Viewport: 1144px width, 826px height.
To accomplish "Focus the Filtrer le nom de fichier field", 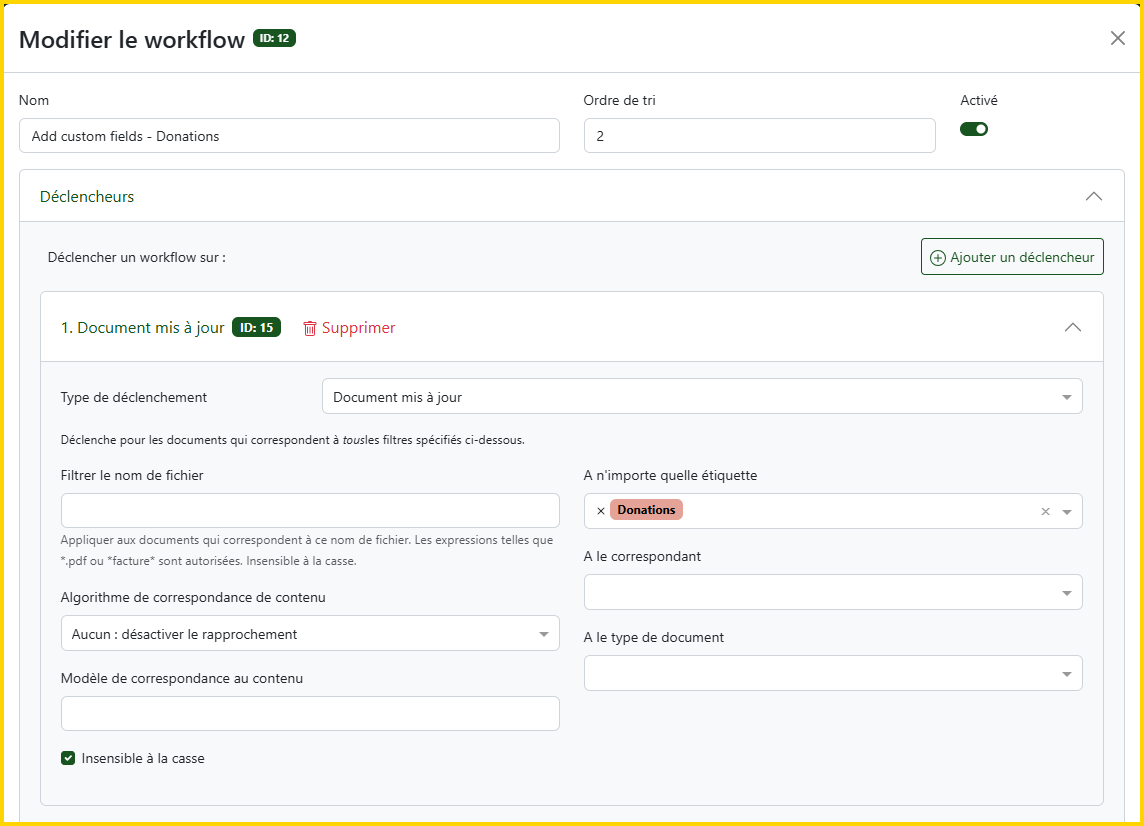I will pos(309,510).
